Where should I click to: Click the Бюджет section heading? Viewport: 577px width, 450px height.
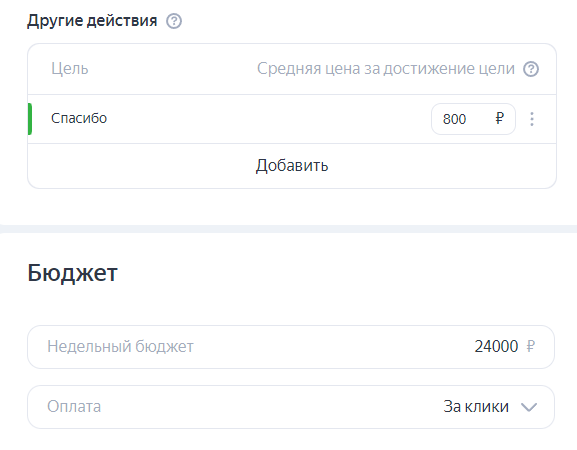point(72,273)
